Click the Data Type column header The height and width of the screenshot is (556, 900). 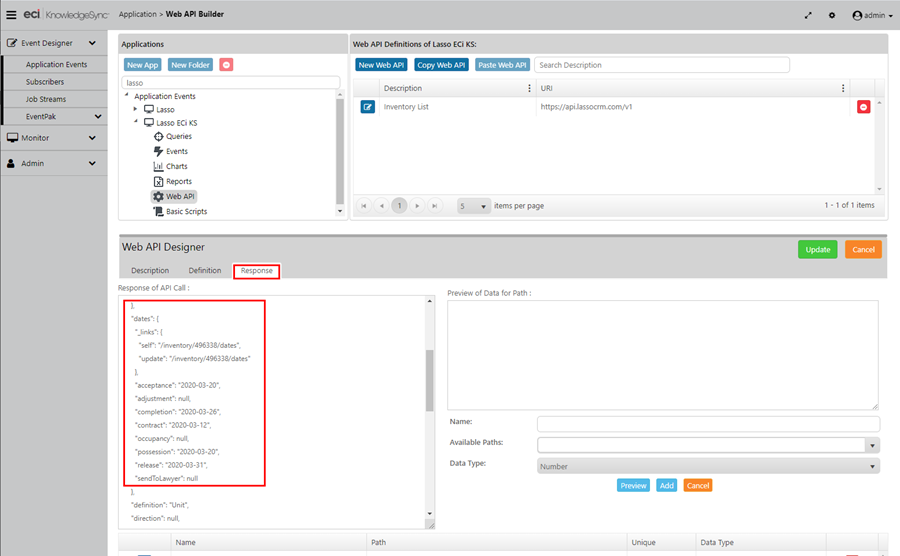coord(761,542)
